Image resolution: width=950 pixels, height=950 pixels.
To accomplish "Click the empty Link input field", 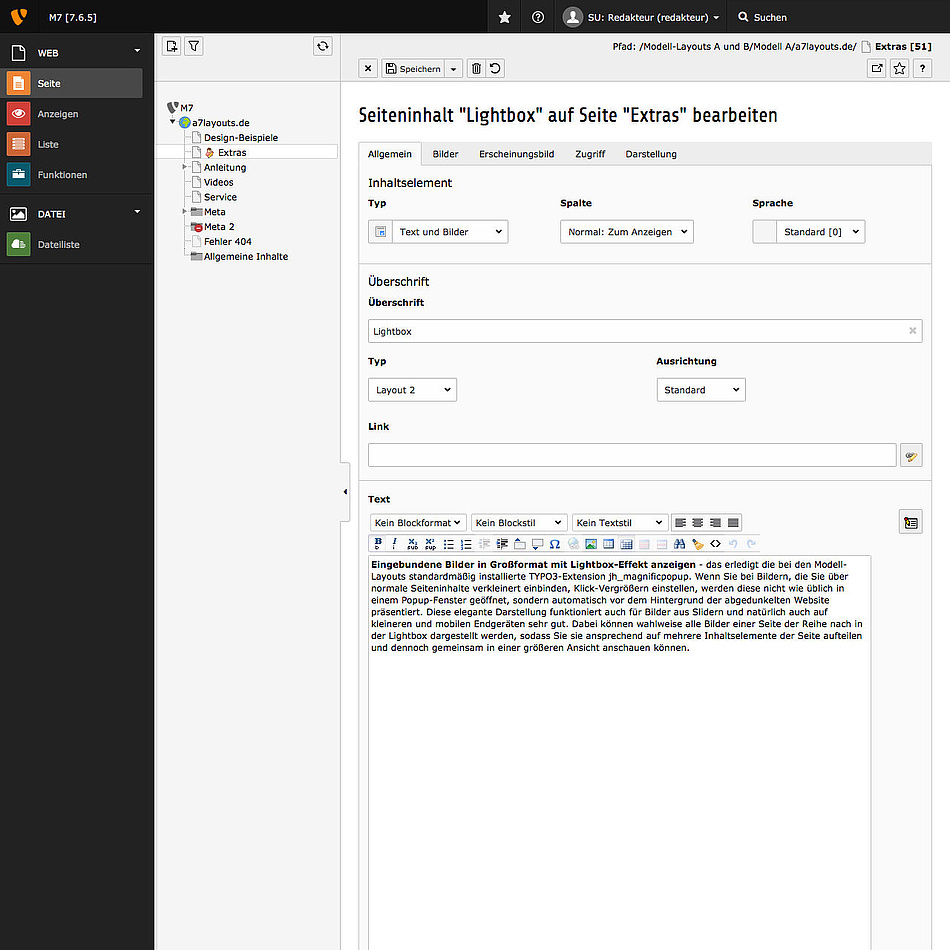I will click(632, 455).
